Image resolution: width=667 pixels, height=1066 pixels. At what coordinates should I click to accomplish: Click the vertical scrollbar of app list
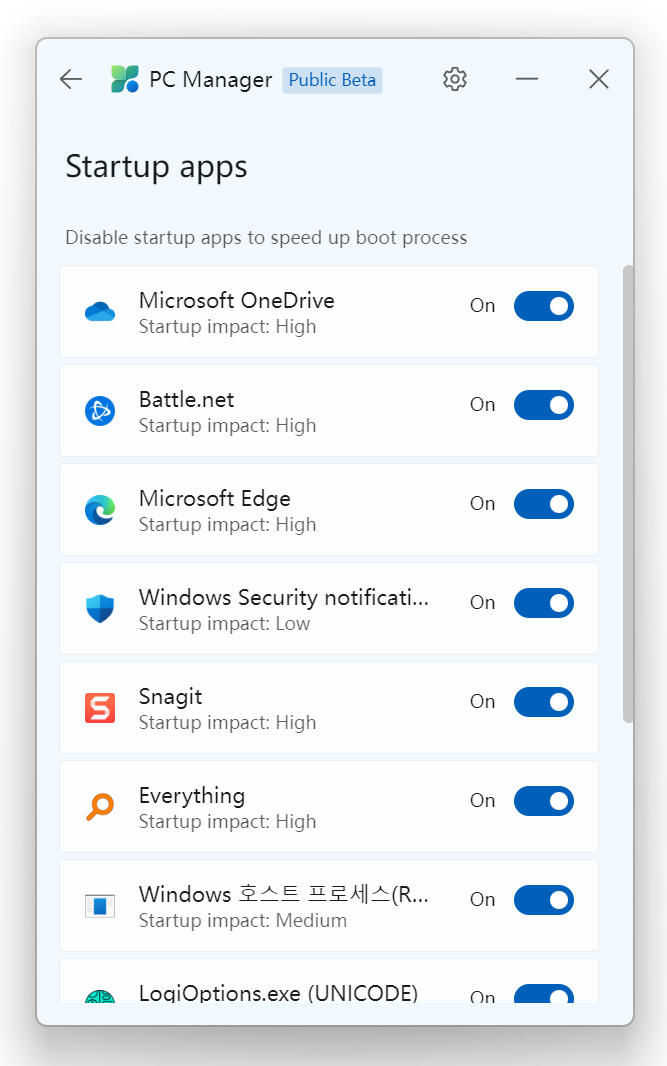(x=628, y=494)
